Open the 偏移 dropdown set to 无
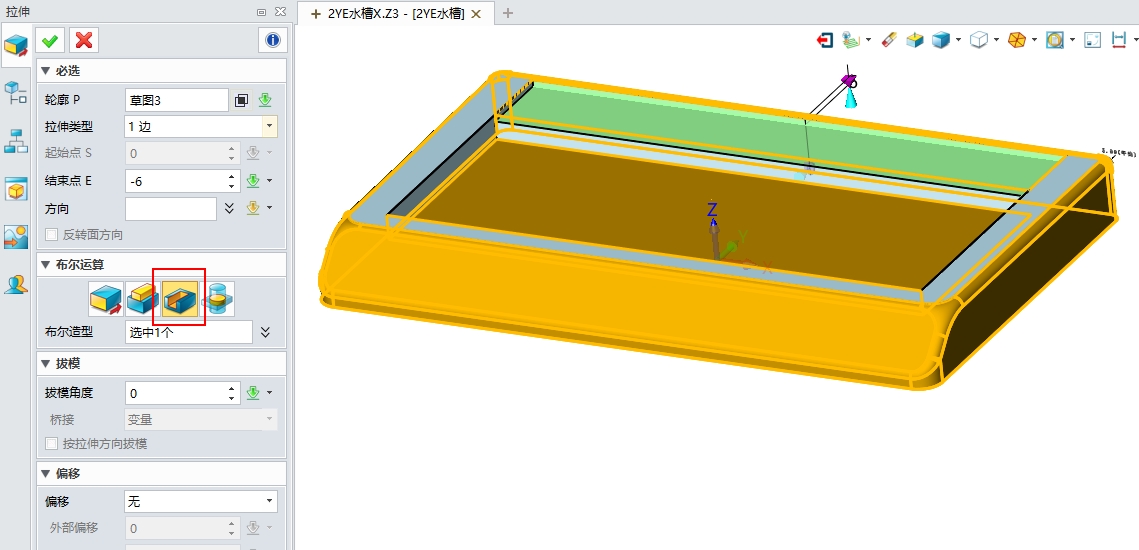Viewport: 1139px width, 550px height. click(269, 502)
